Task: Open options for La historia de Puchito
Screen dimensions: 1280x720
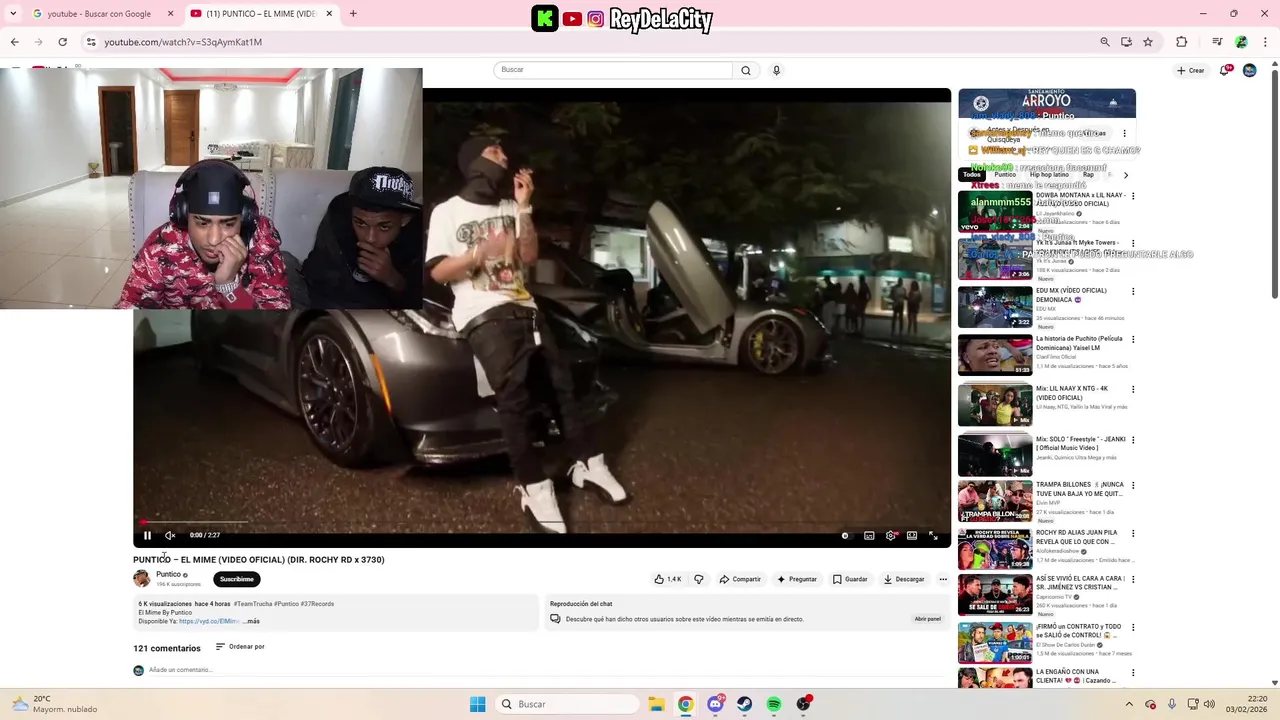Action: click(1133, 340)
